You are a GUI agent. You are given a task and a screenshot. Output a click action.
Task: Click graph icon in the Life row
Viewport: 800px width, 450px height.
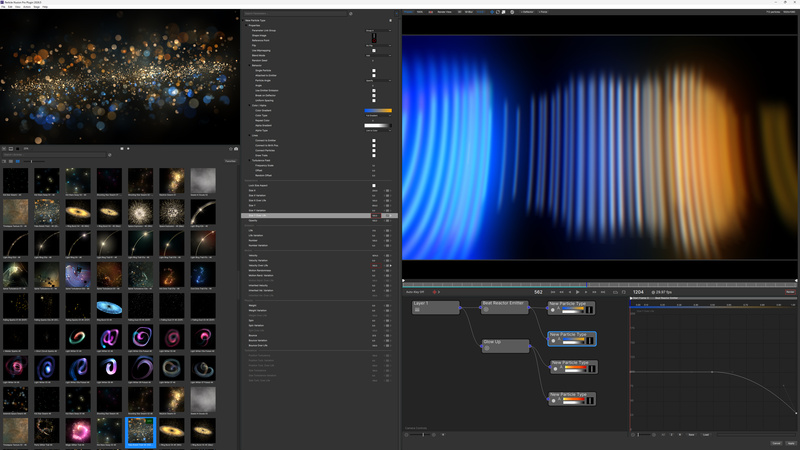[x=387, y=231]
